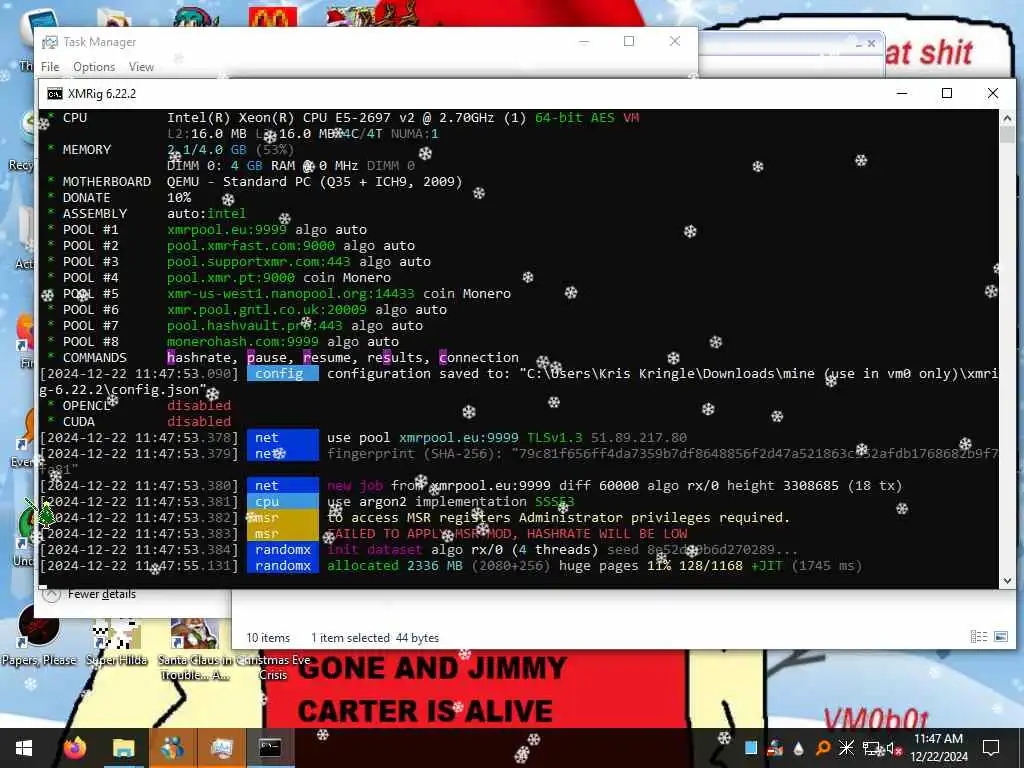Click the Christmas Eve Crisis desktop label
The width and height of the screenshot is (1024, 768).
pos(273,667)
